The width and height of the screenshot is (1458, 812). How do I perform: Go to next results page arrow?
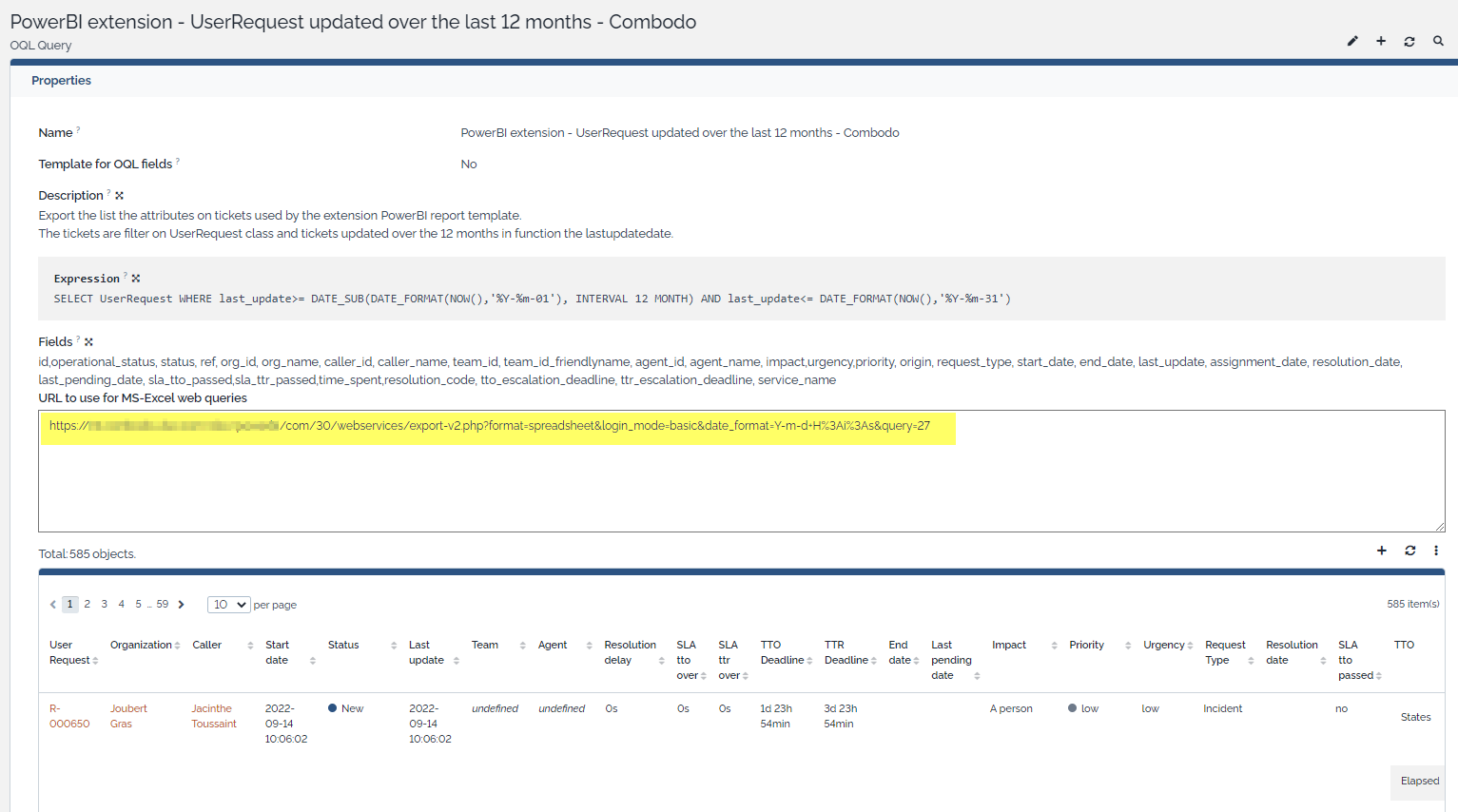[x=181, y=605]
